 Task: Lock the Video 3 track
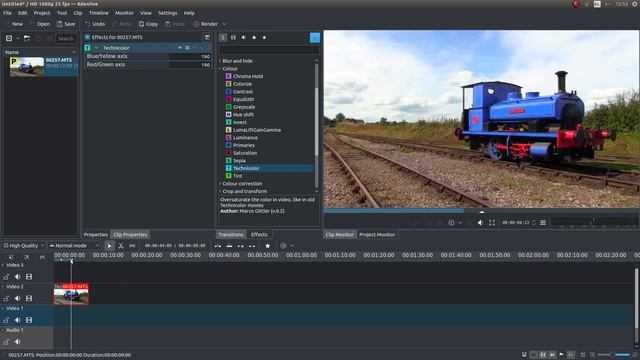point(6,277)
